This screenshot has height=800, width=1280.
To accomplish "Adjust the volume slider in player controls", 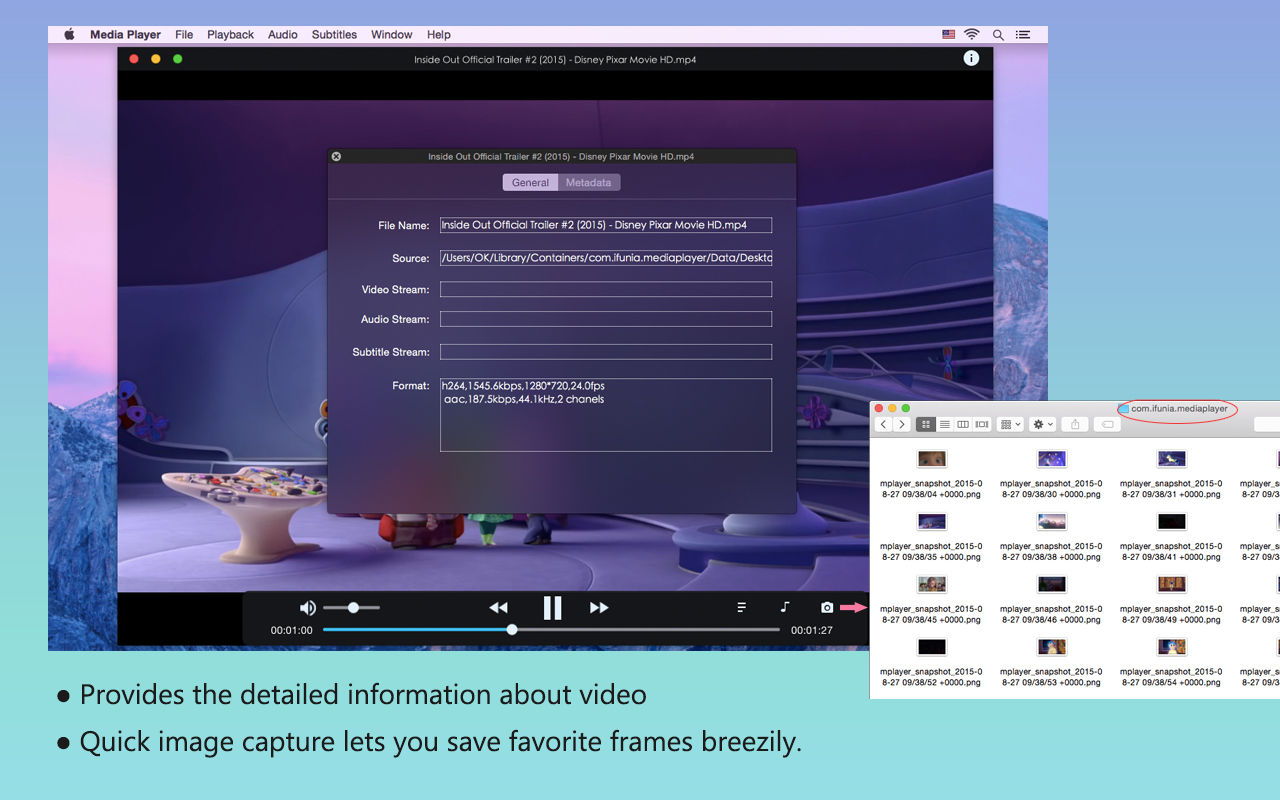I will click(x=352, y=608).
